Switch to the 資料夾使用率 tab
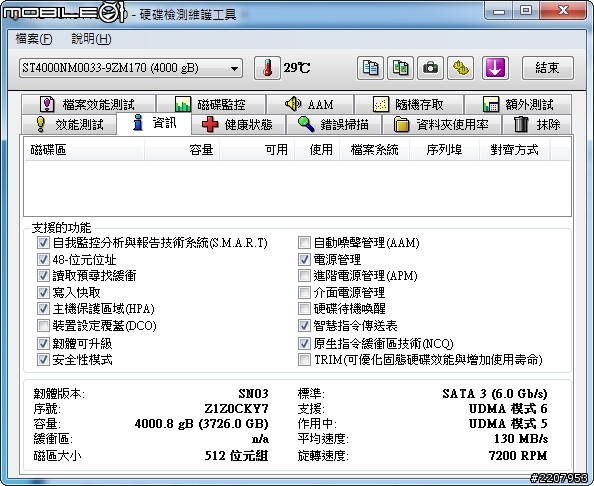 click(x=442, y=124)
